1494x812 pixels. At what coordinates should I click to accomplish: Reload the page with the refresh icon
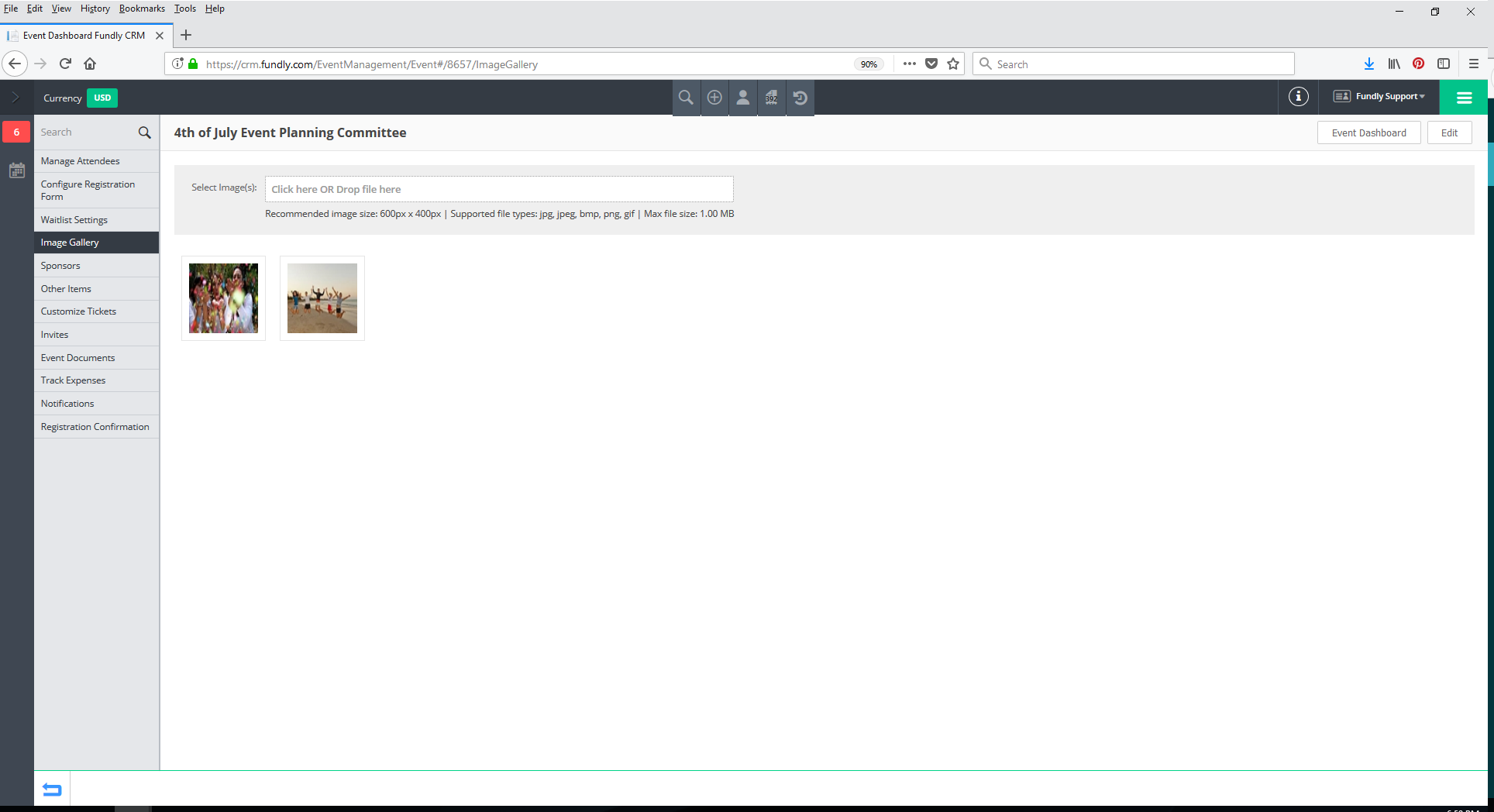pyautogui.click(x=65, y=64)
